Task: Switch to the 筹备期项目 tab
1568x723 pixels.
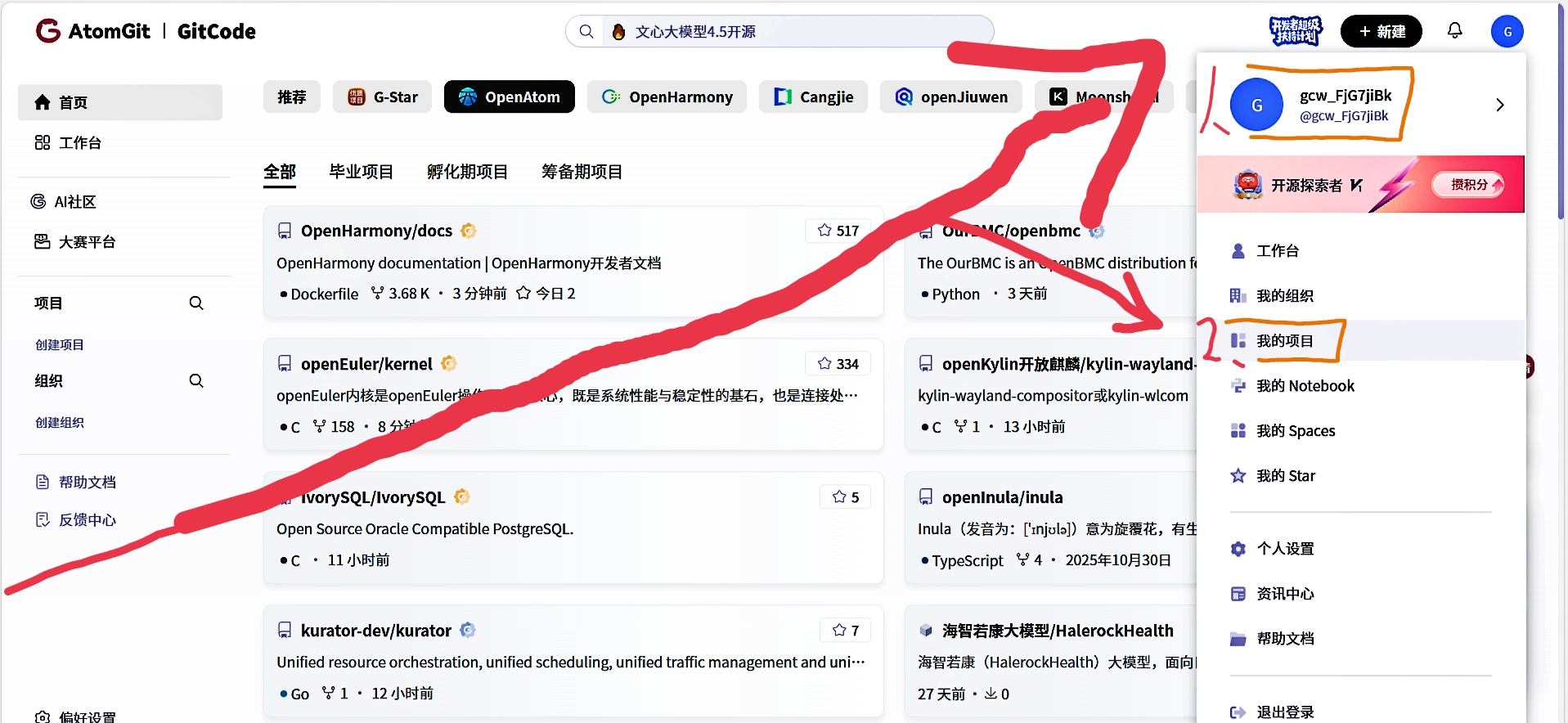Action: coord(582,172)
